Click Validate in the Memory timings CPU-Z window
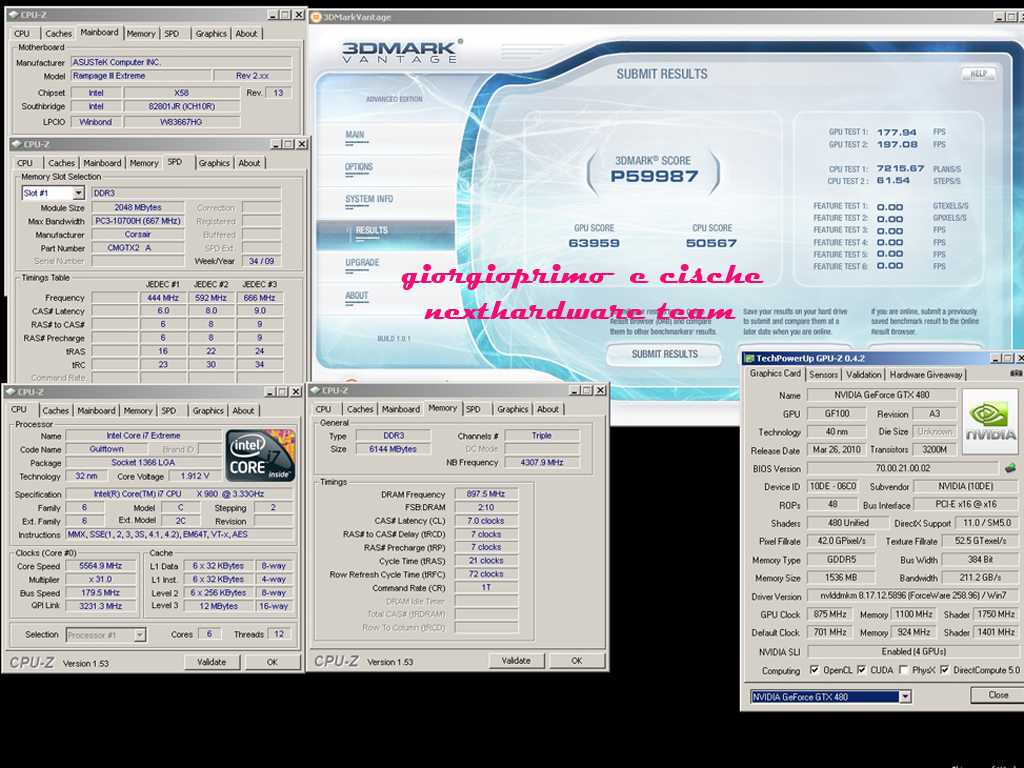Screen dimensions: 1024x768 tap(516, 661)
